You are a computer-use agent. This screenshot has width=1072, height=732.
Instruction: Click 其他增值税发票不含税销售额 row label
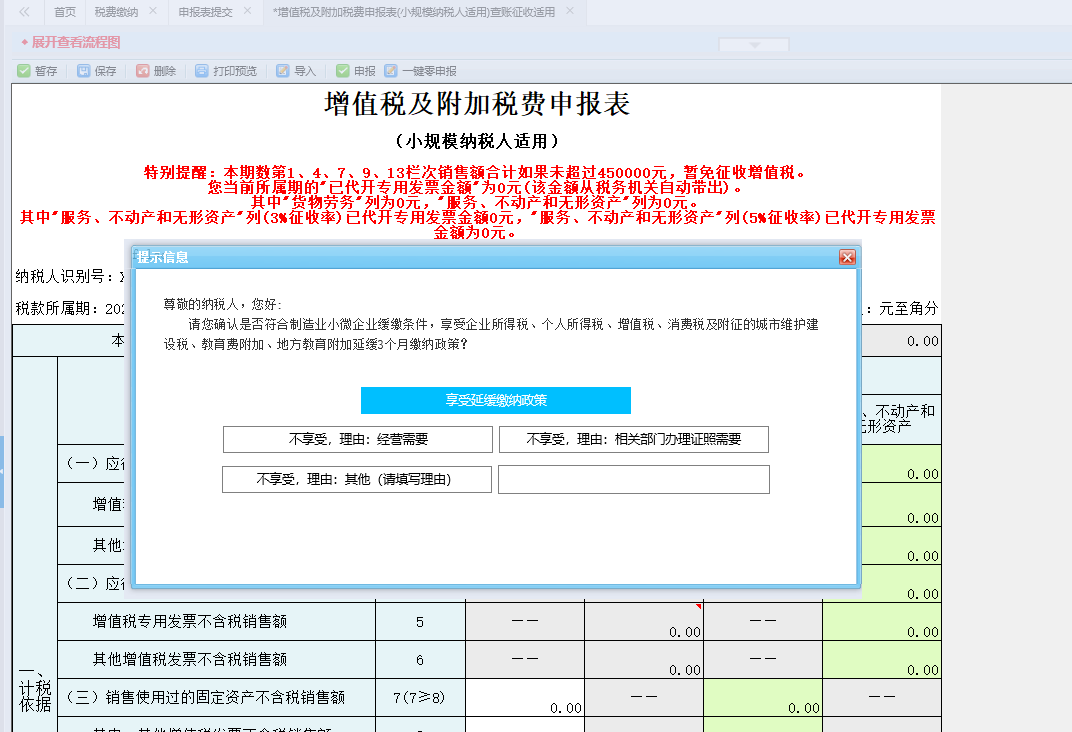(x=189, y=660)
